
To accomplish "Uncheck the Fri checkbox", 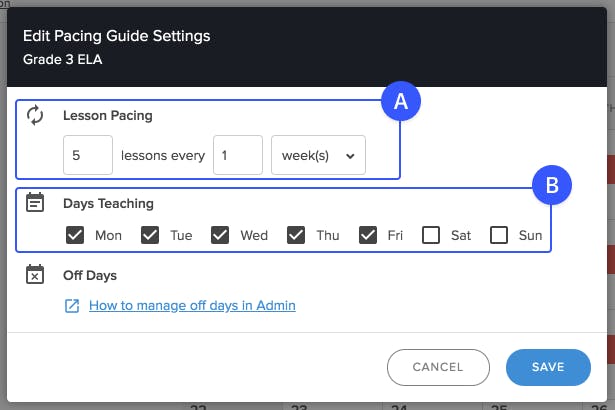I will [368, 235].
